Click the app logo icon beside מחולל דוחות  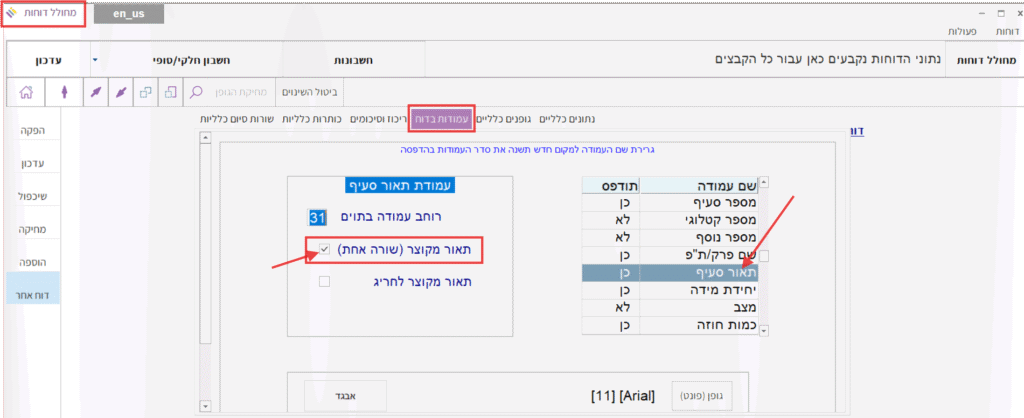[x=12, y=14]
